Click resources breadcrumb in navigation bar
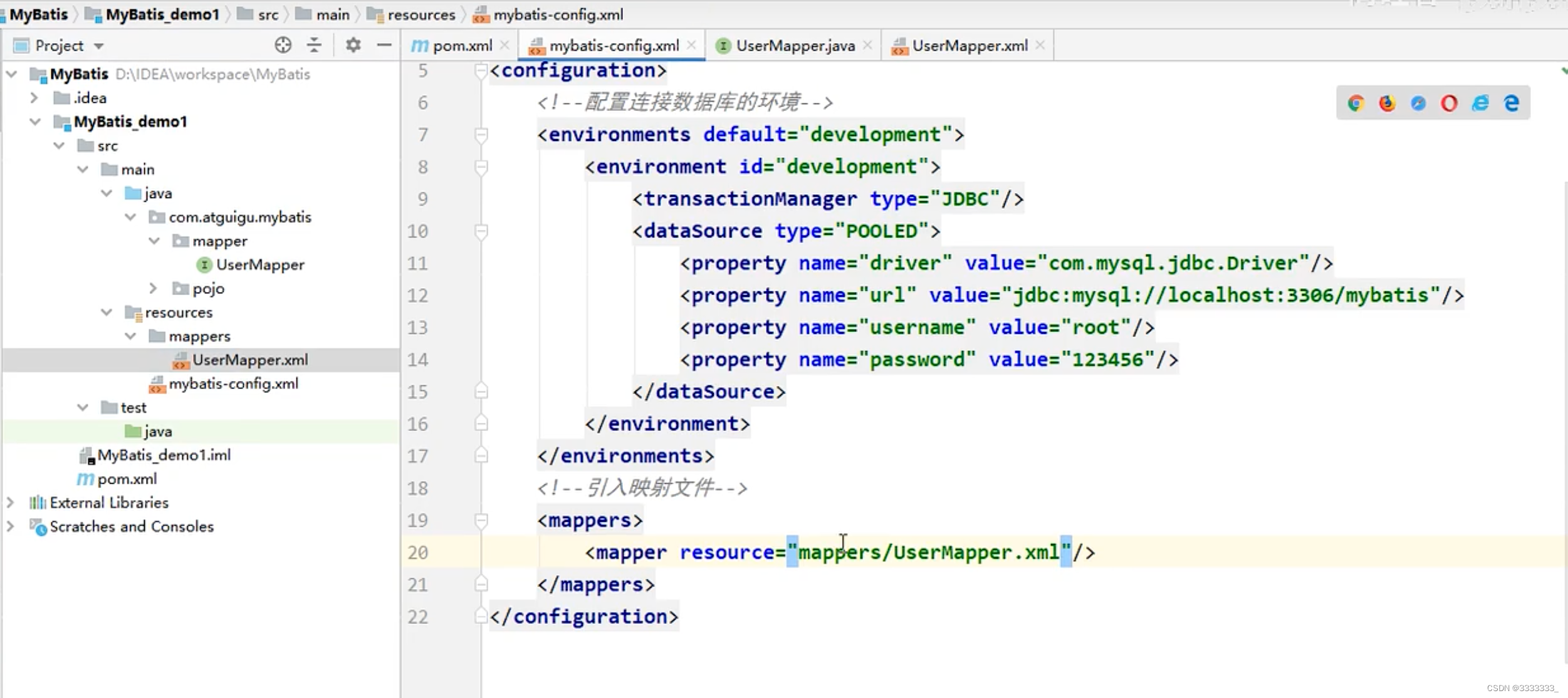The image size is (1568, 698). tap(412, 14)
